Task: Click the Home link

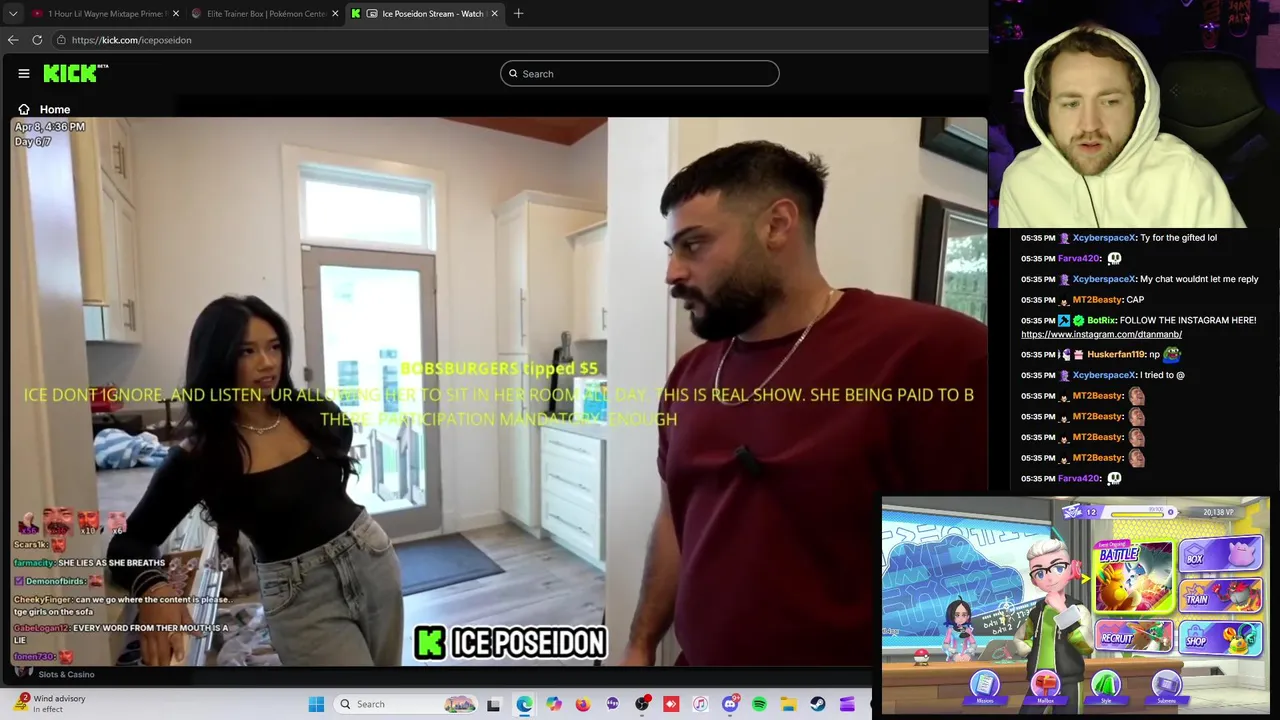Action: click(x=55, y=109)
